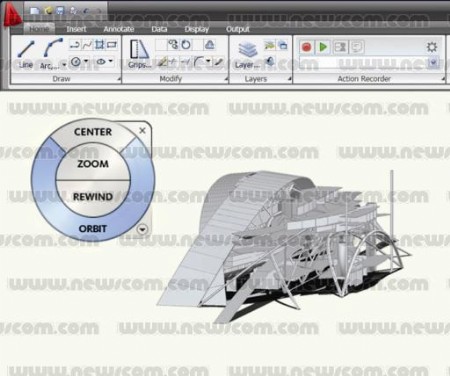Expand the Draw panel launcher arrow
The image size is (450, 376).
[119, 79]
